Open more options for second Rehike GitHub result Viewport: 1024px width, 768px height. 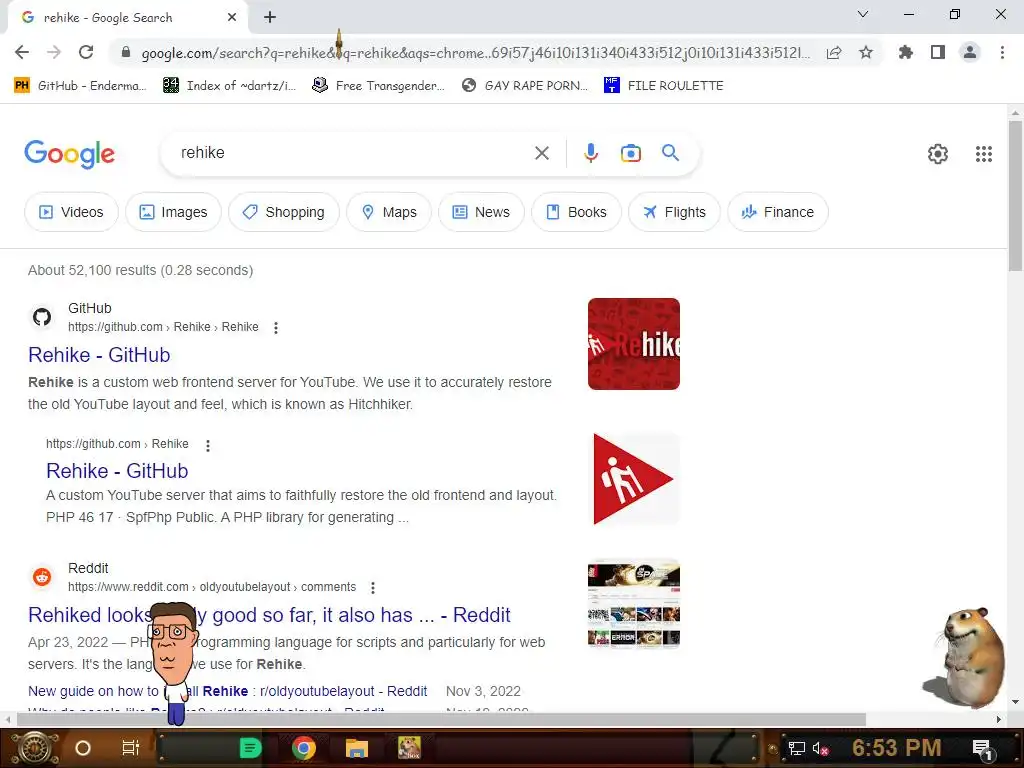[x=208, y=445]
